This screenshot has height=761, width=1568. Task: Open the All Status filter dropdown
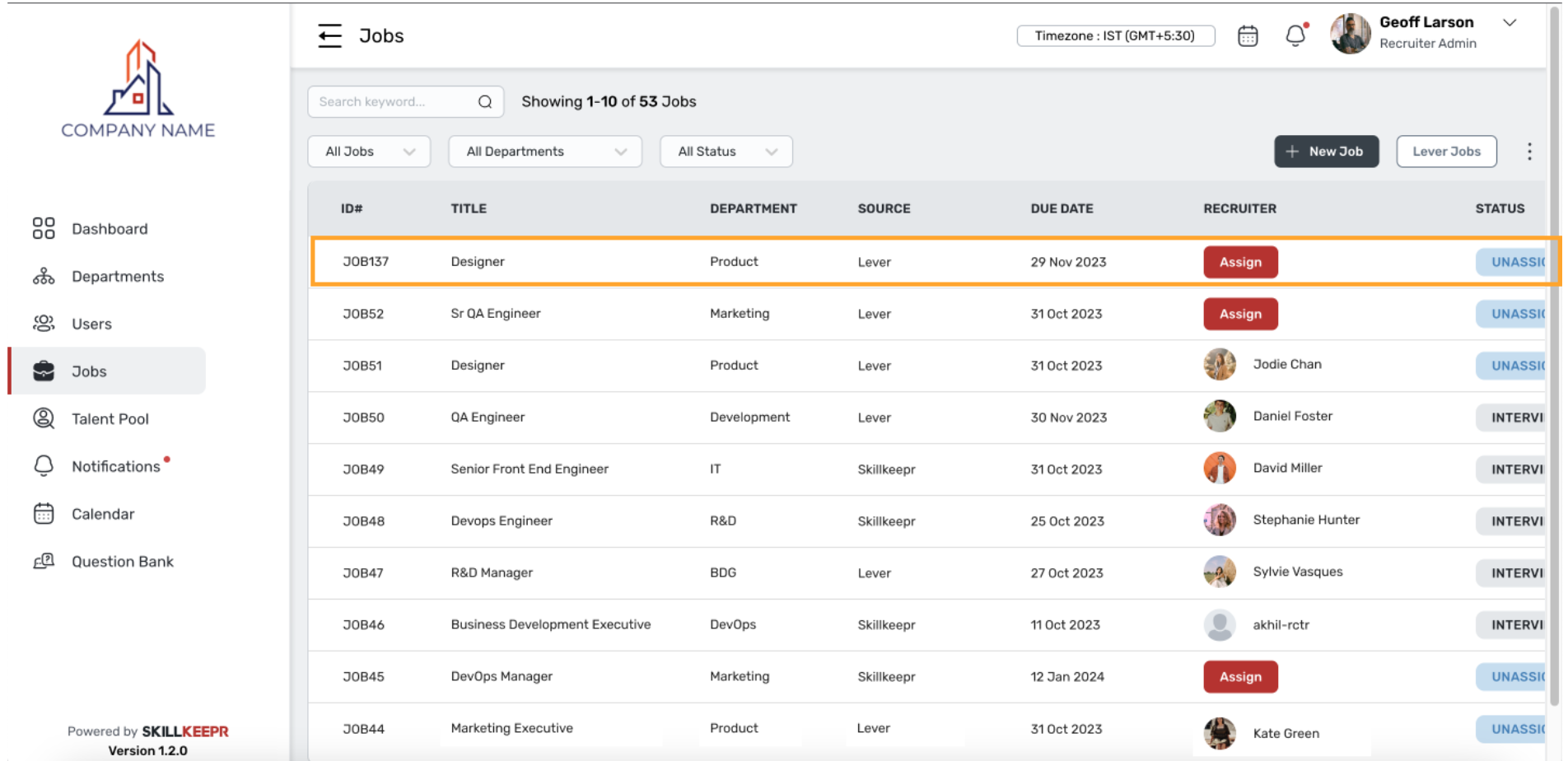pyautogui.click(x=726, y=151)
